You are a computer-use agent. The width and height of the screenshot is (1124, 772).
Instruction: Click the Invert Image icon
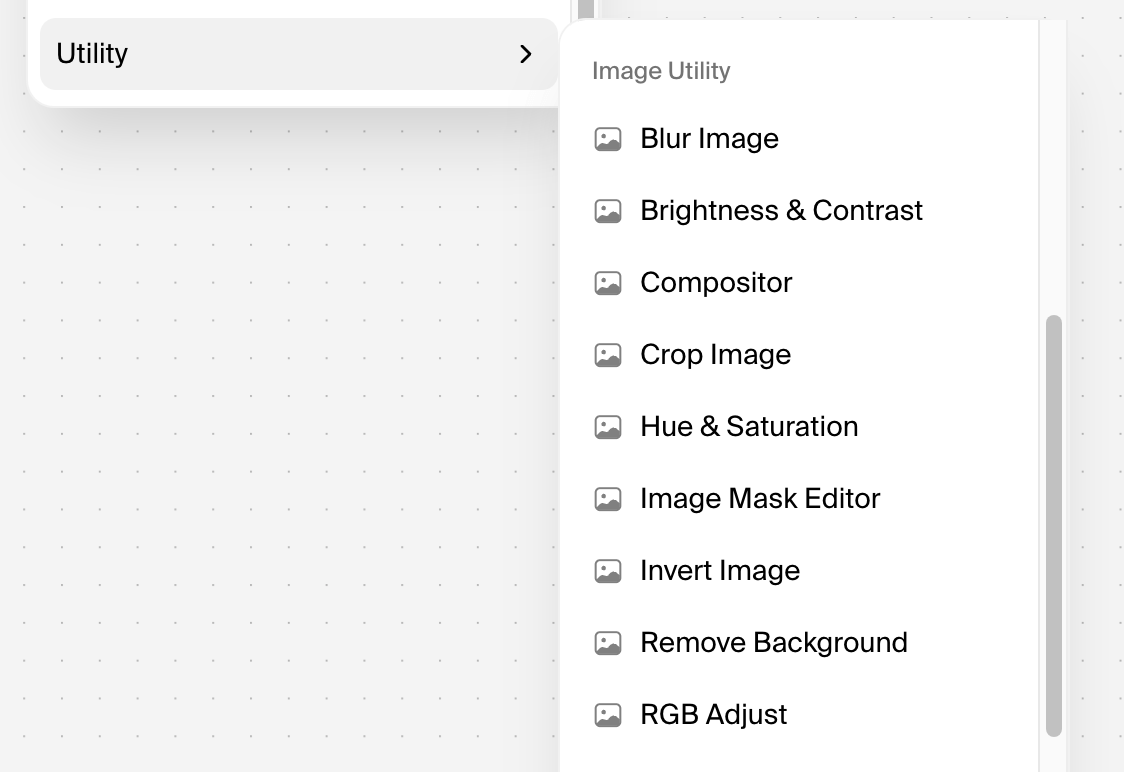click(608, 571)
